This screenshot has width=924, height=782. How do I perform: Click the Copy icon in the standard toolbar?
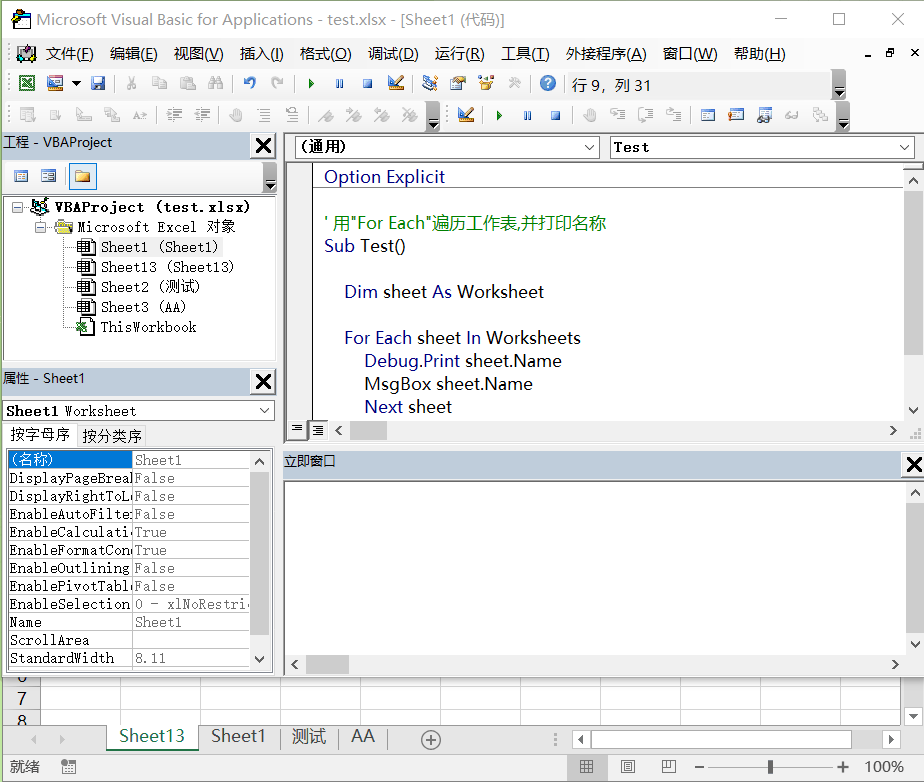[x=159, y=83]
